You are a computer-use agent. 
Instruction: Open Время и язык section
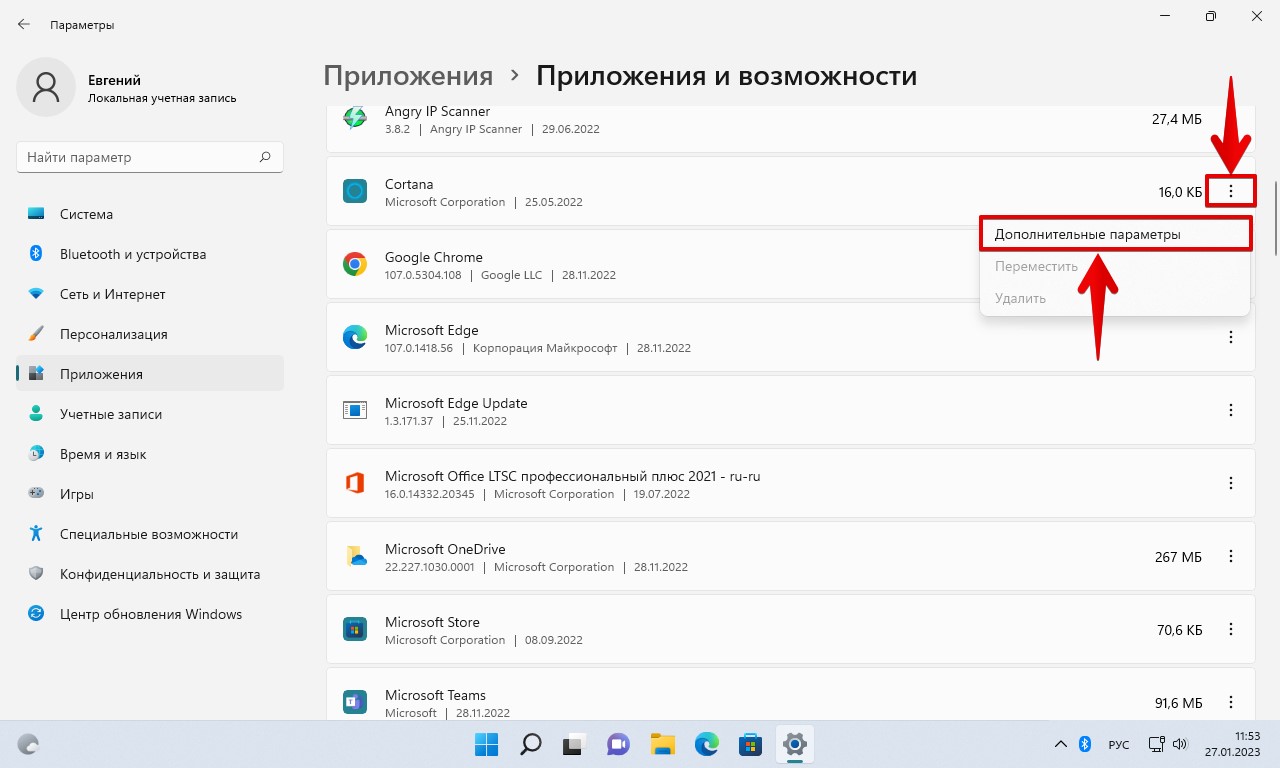point(150,454)
